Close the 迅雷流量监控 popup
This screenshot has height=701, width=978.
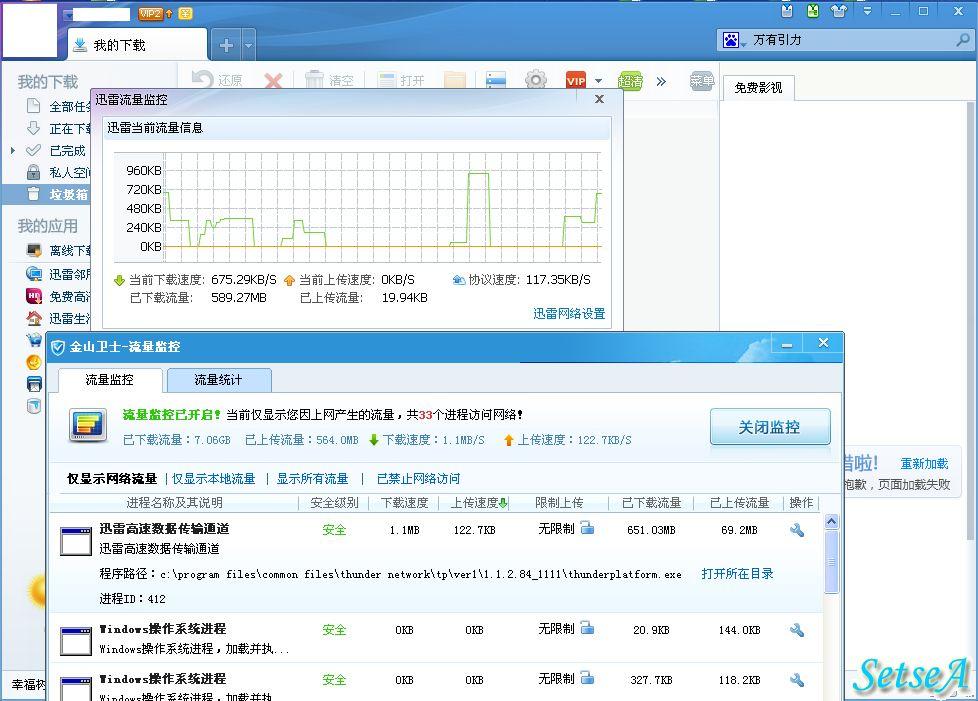pos(599,99)
